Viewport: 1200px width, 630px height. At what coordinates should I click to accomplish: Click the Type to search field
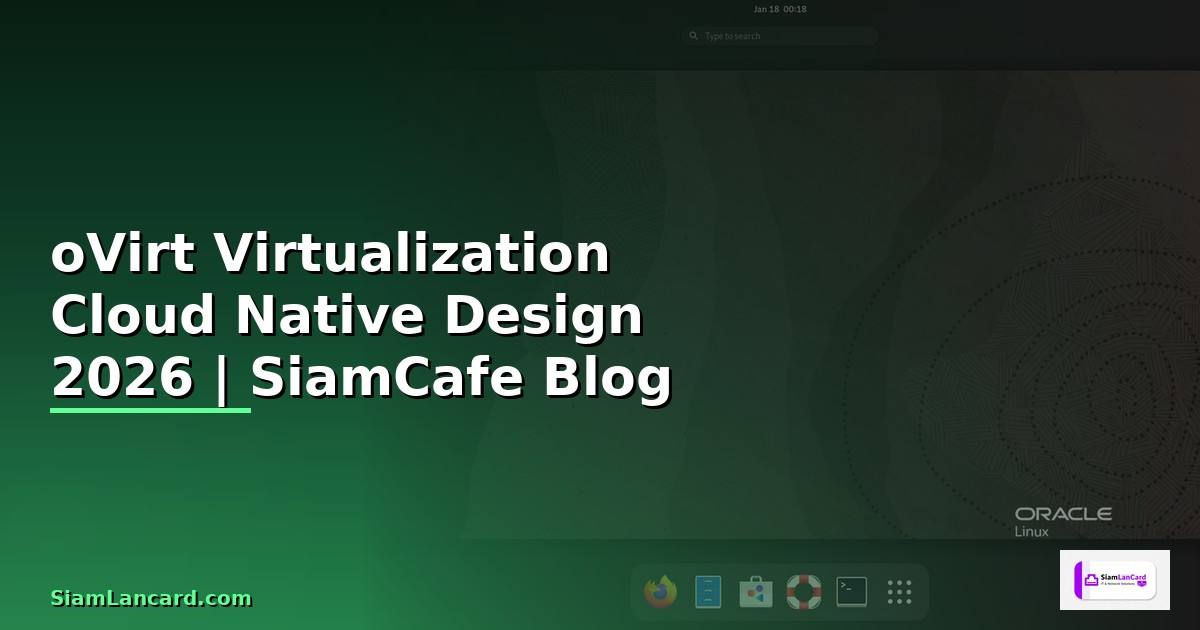pos(780,36)
